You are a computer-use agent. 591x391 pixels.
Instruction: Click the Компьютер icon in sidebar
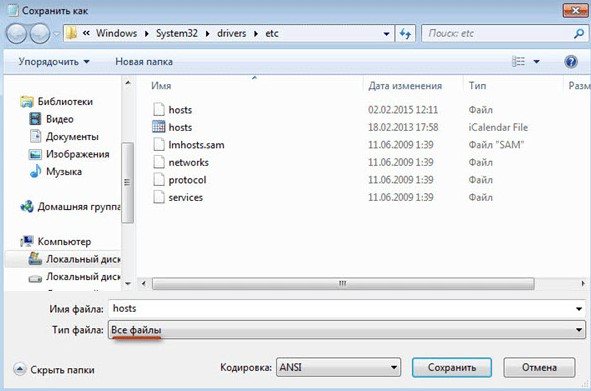27,241
